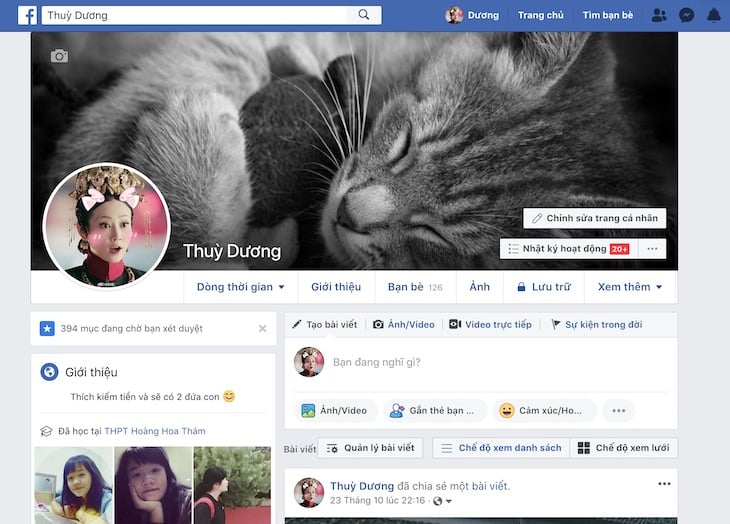Click the video camera icon of Video trực tiếp
This screenshot has height=524, width=730.
[x=455, y=324]
